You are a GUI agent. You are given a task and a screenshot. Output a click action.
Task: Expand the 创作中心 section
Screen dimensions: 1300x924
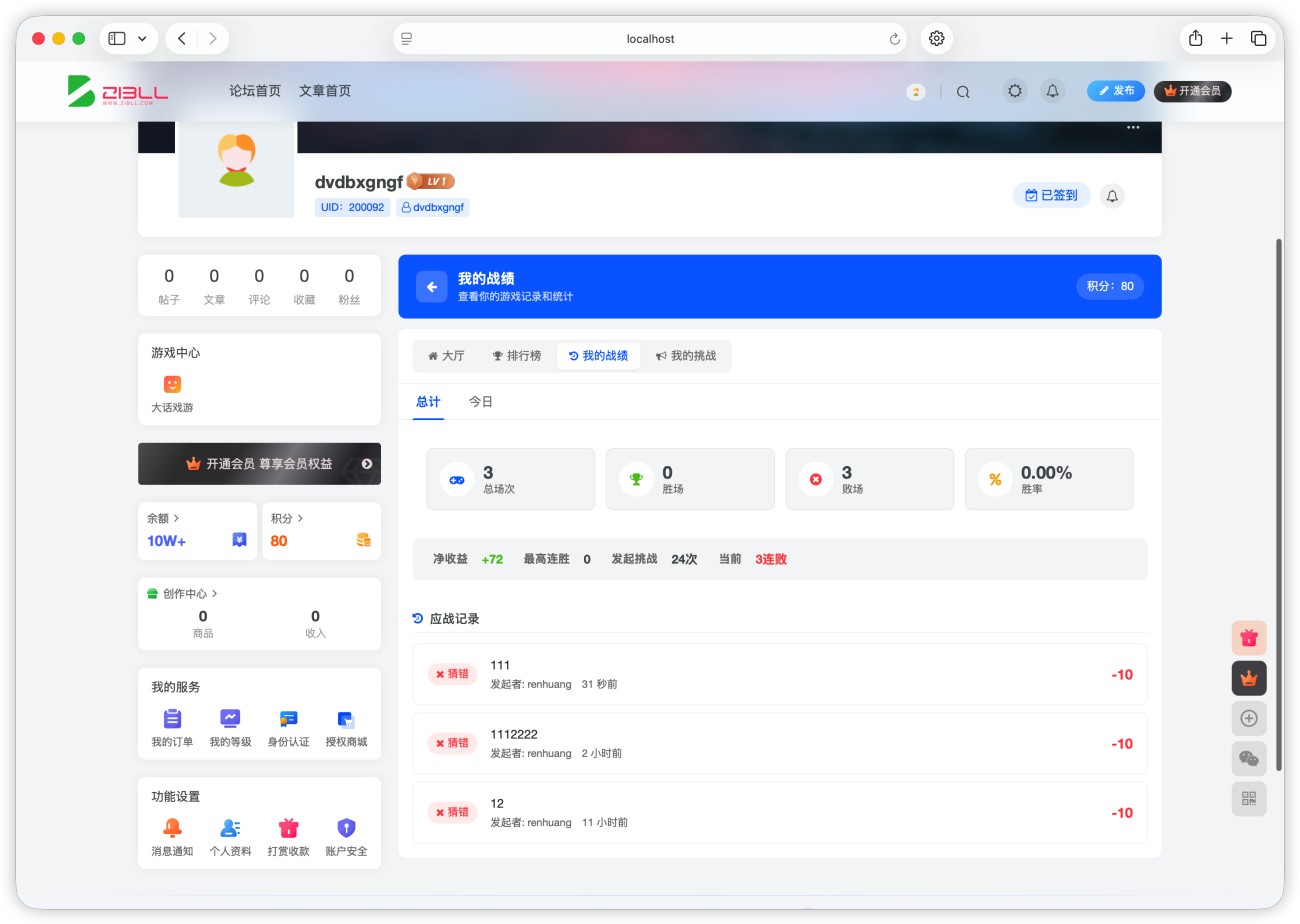pyautogui.click(x=182, y=594)
